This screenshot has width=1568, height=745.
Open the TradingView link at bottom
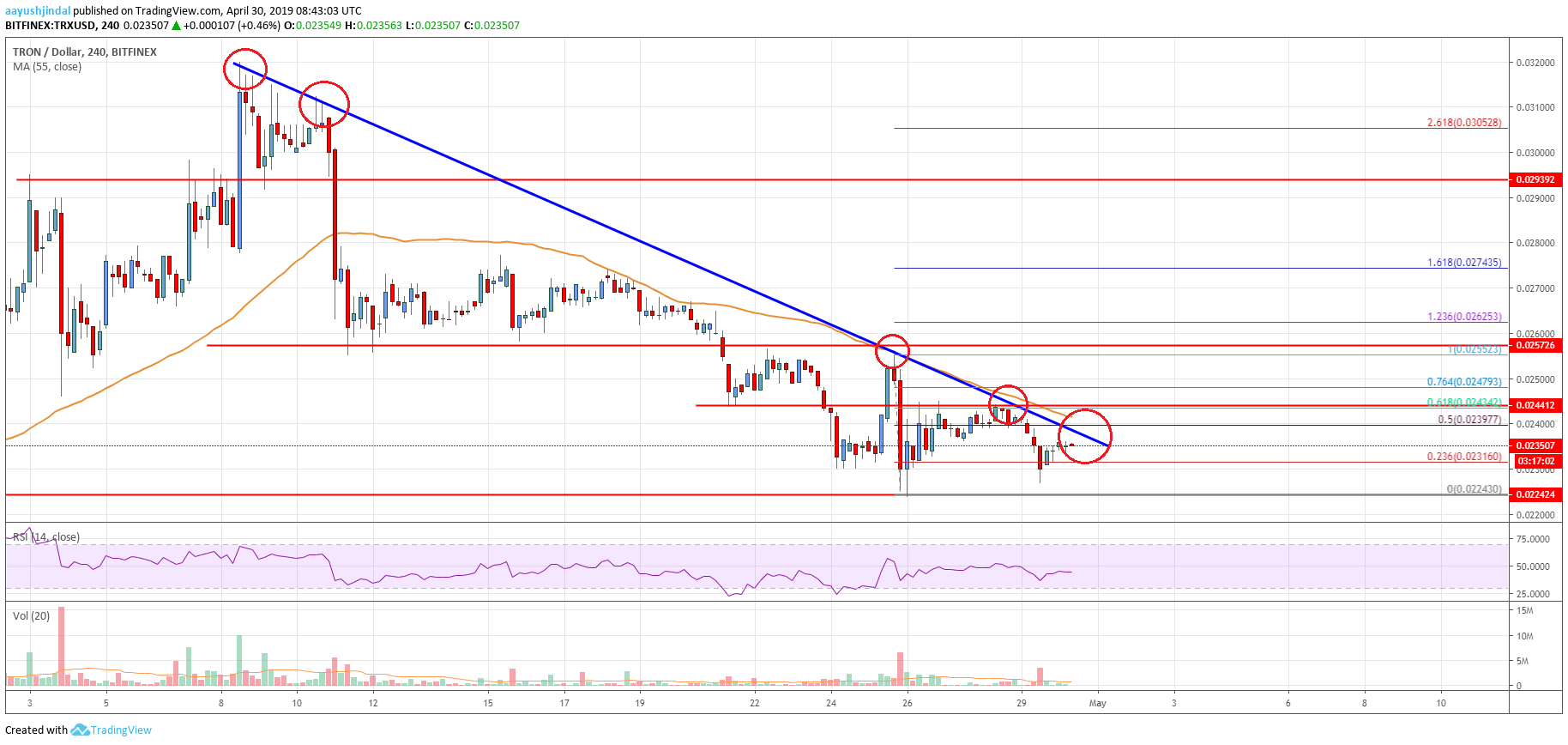[x=121, y=730]
